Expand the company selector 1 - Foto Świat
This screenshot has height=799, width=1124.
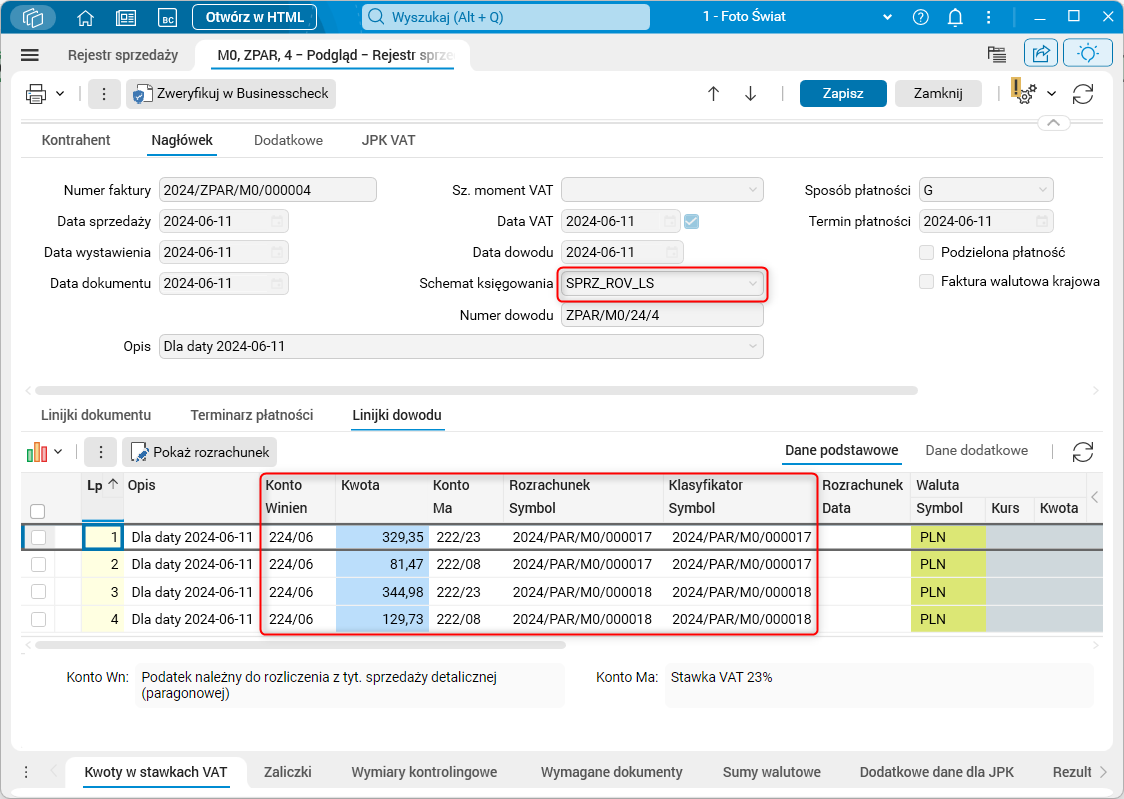(x=887, y=17)
